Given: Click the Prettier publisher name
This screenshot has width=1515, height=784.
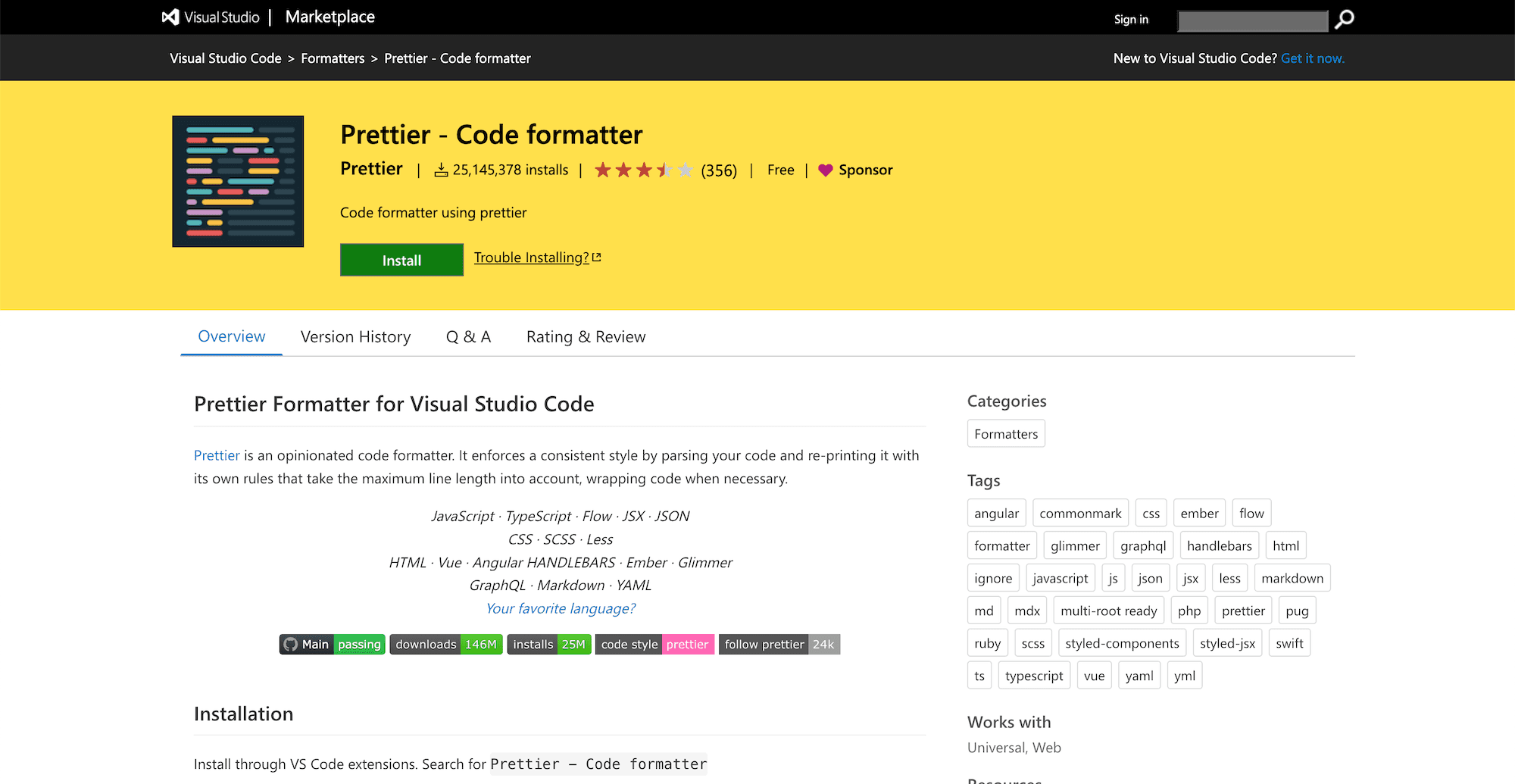Looking at the screenshot, I should (371, 168).
